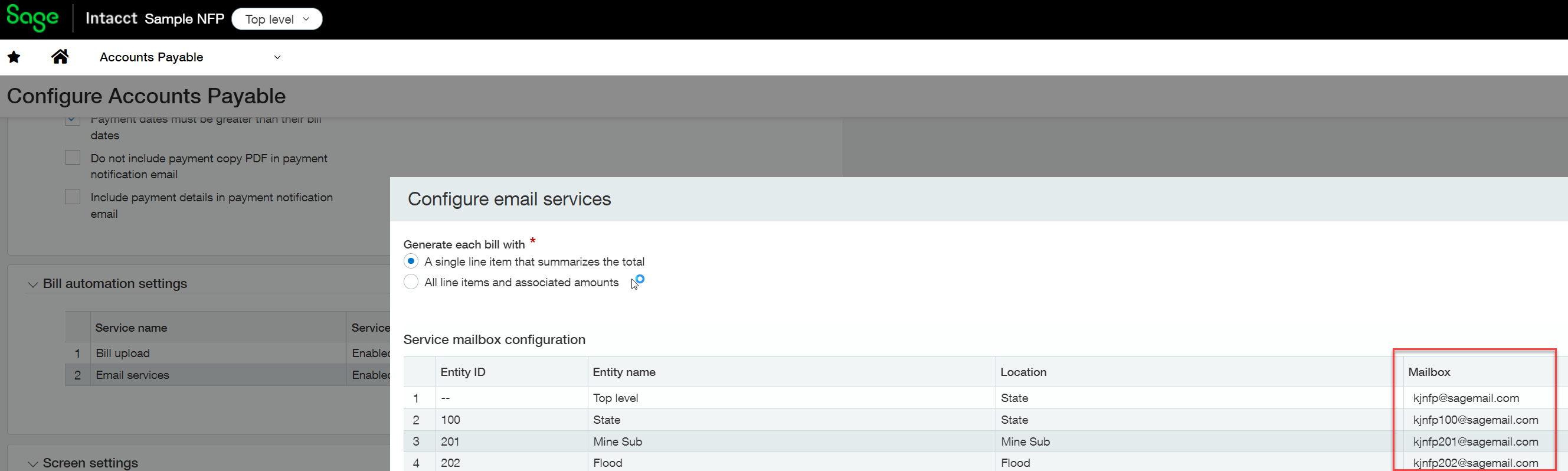
Task: Select the Email services row
Action: pos(132,375)
